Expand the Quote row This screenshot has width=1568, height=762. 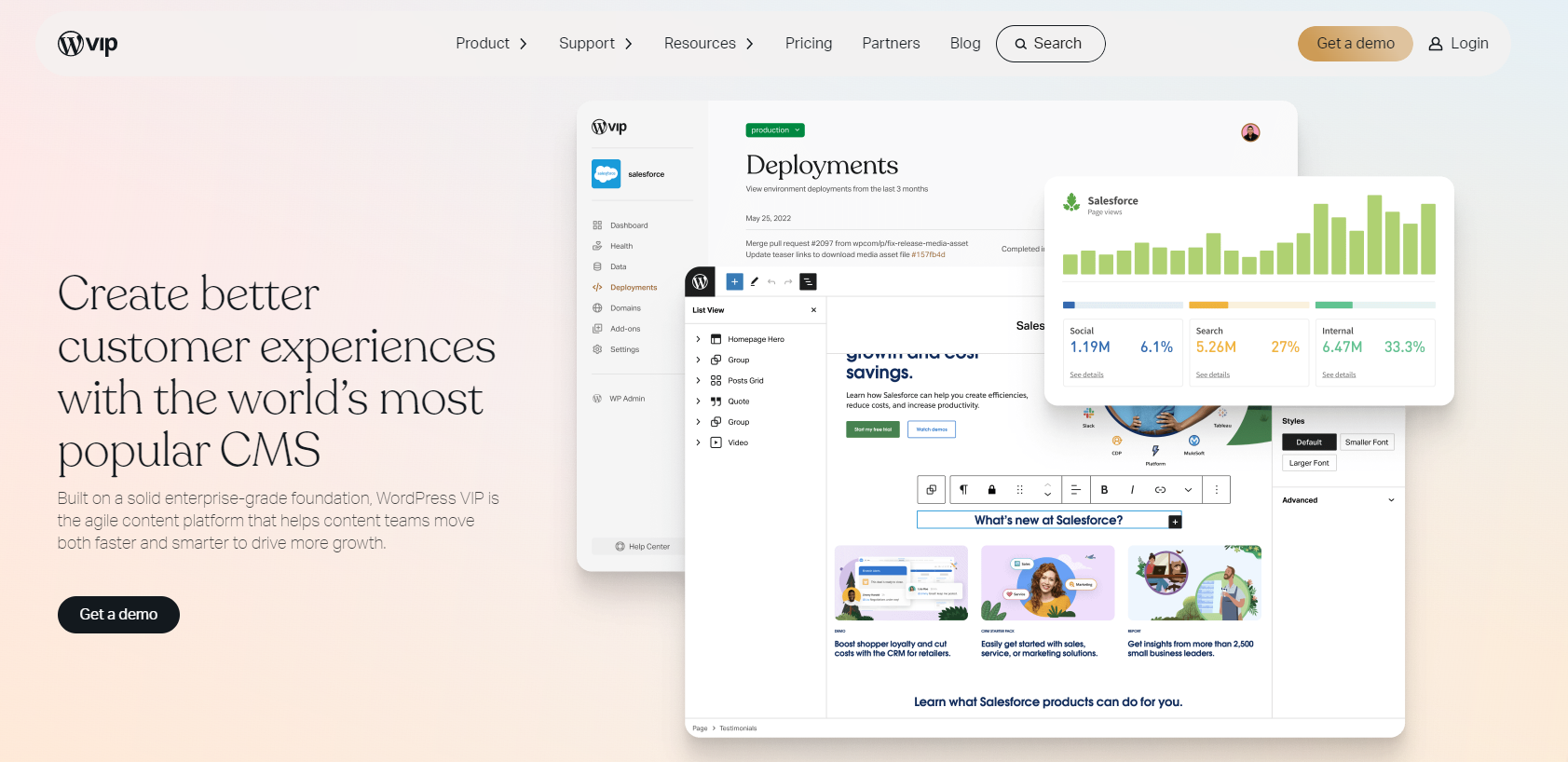(x=698, y=401)
